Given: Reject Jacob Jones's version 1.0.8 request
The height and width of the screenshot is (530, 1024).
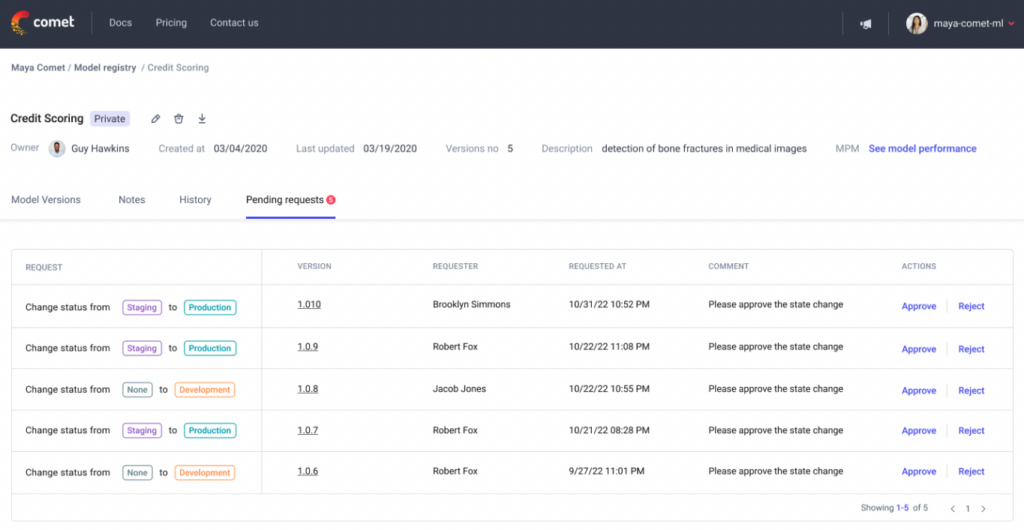Looking at the screenshot, I should (971, 391).
